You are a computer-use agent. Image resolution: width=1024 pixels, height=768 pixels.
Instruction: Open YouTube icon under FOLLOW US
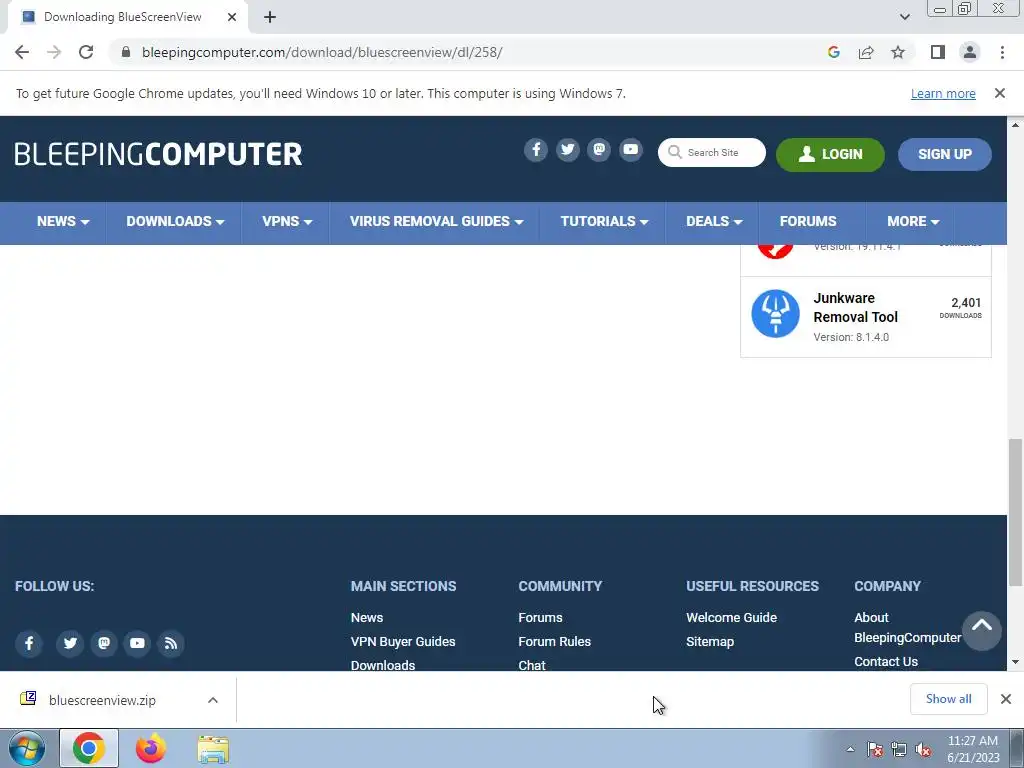click(x=137, y=643)
